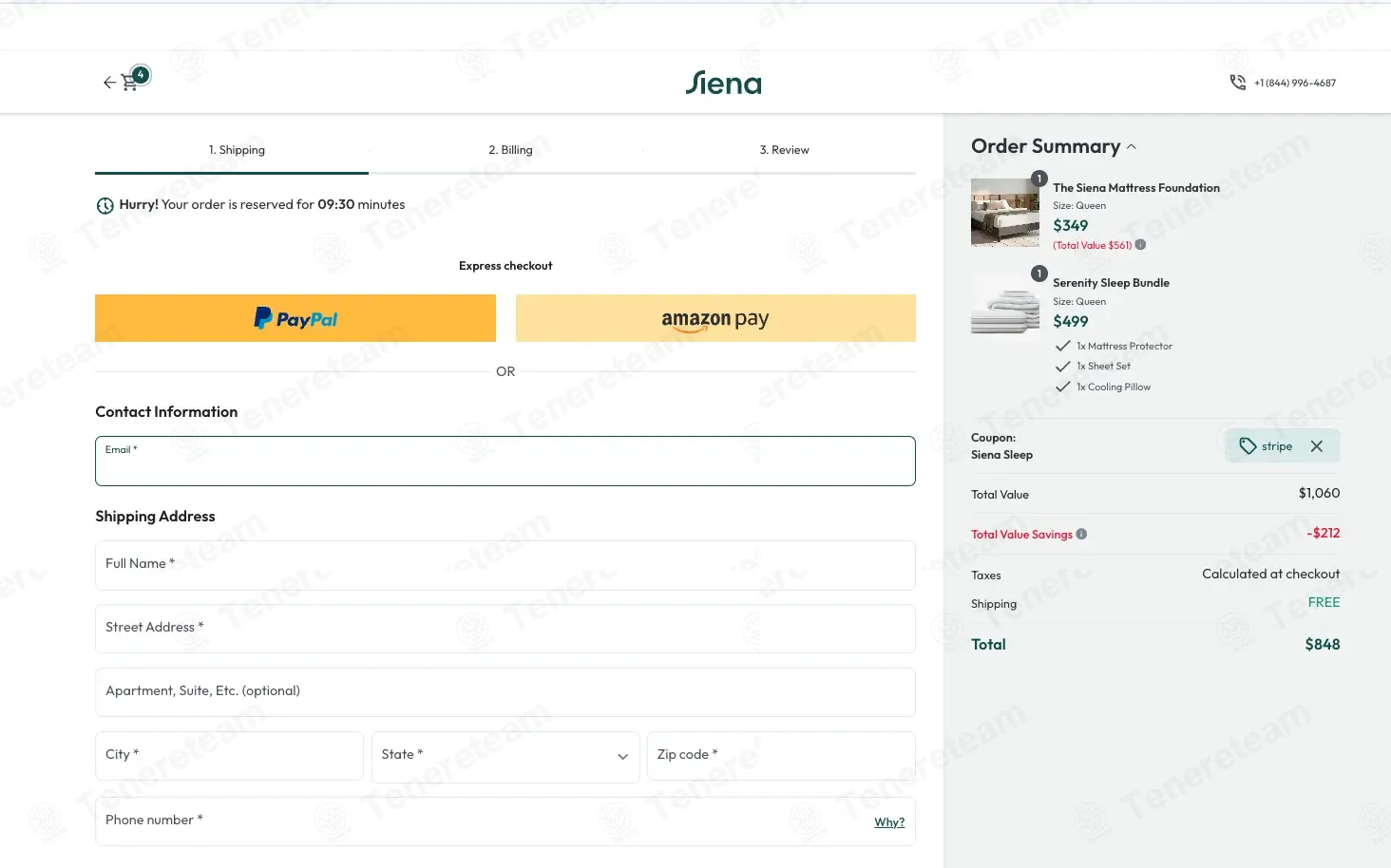The height and width of the screenshot is (868, 1391).
Task: Click the "Calculated at checkout" taxes text
Action: (x=1271, y=575)
